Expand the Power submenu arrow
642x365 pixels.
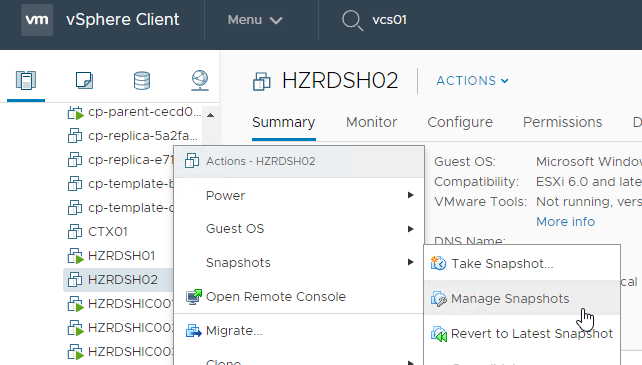coord(410,195)
